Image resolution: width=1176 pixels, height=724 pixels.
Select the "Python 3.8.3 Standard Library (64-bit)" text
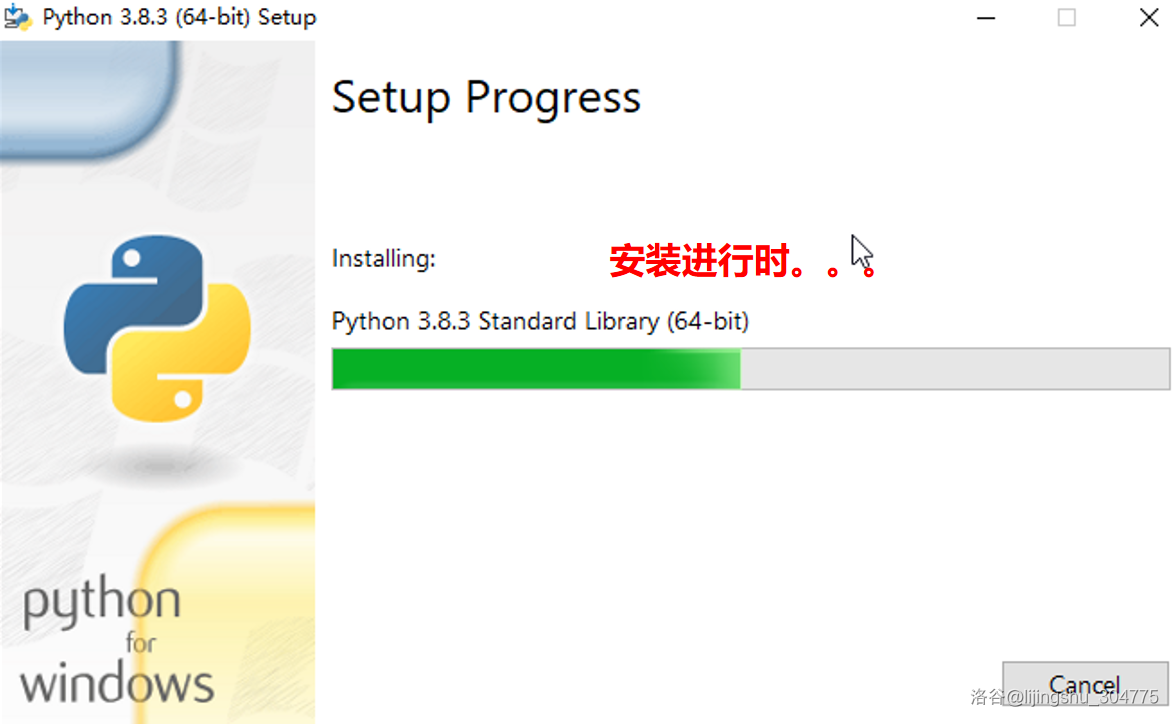540,321
